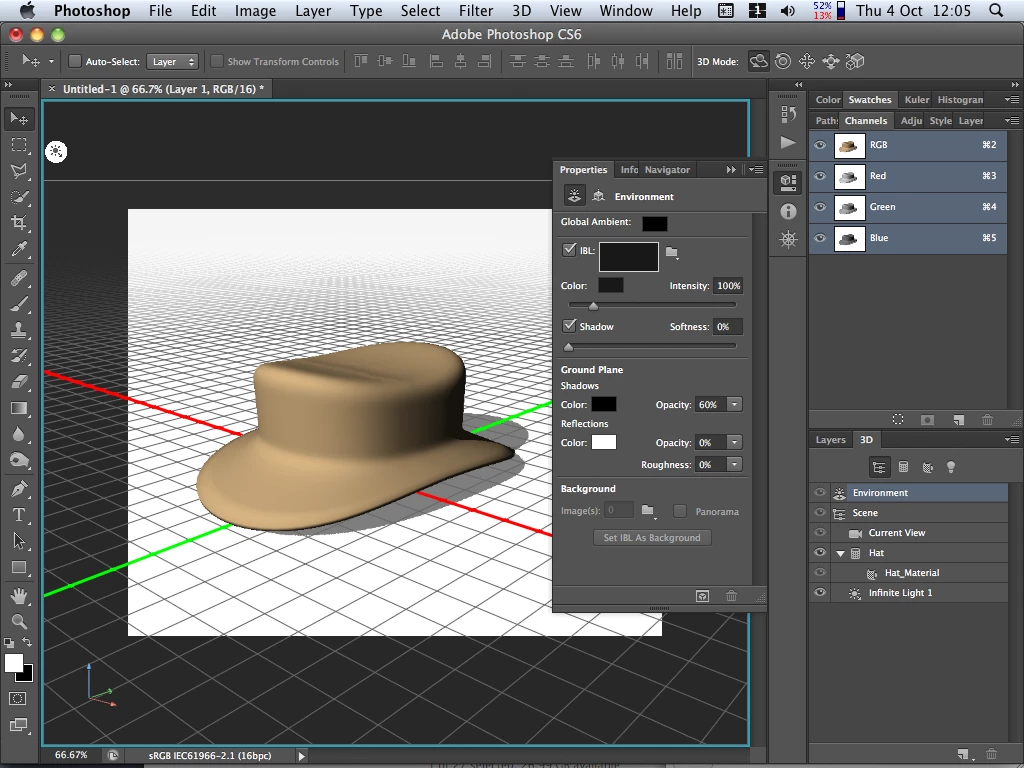Select the Hand tool
Viewport: 1024px width, 768px height.
click(19, 595)
